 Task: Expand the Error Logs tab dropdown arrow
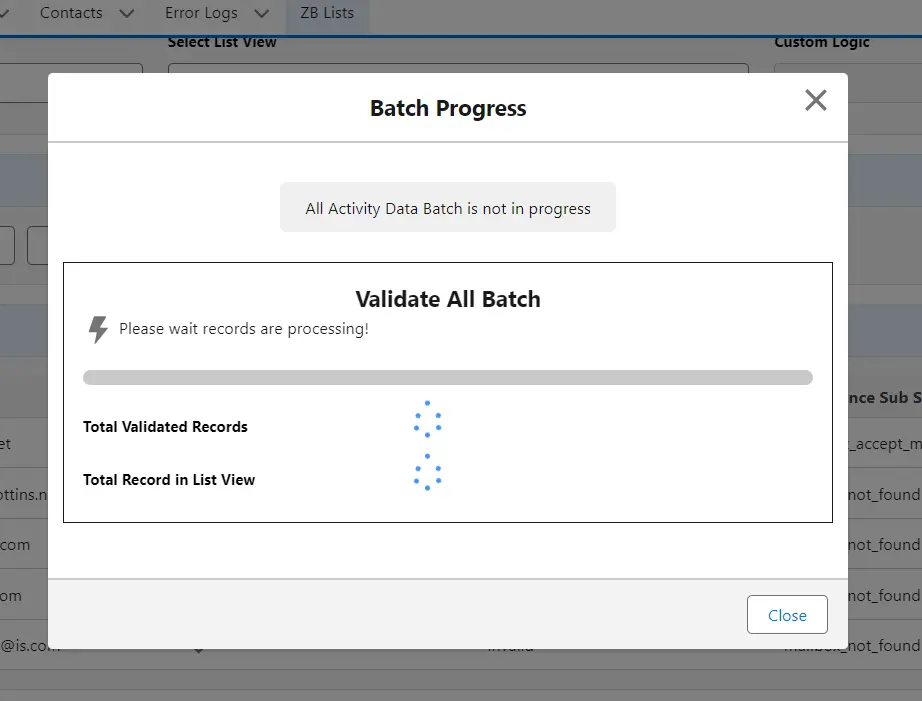(262, 14)
